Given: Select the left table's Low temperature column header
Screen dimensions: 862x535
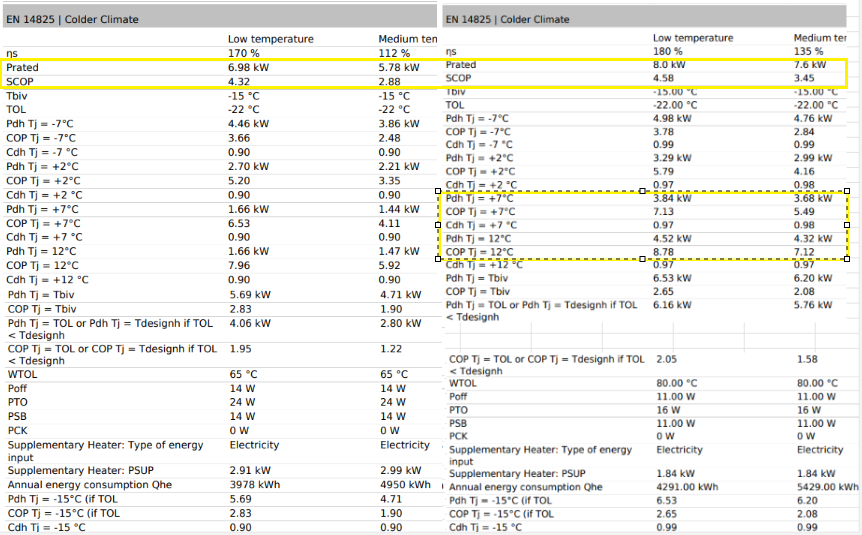Looking at the screenshot, I should (270, 39).
